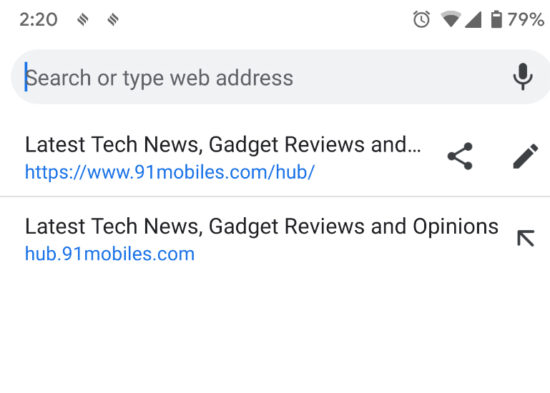Screen dimensions: 550x393
Task: Refine the hub.91mobiles.com suggestion using arrow icon
Action: point(525,238)
